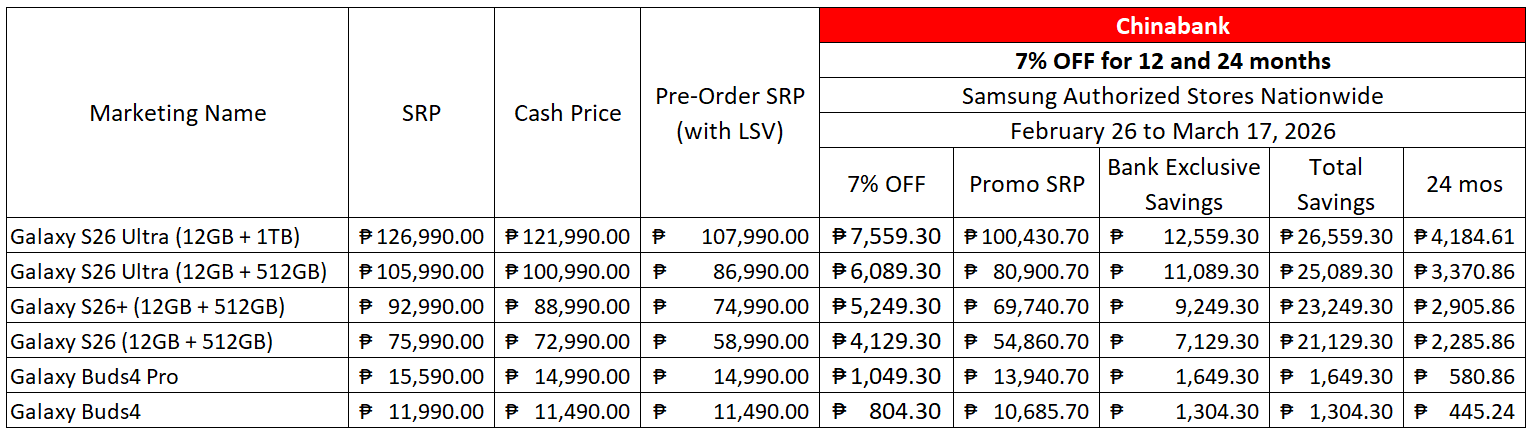The image size is (1528, 436).
Task: Click the Galaxy Buds4 Pro name cell
Action: coord(95,377)
